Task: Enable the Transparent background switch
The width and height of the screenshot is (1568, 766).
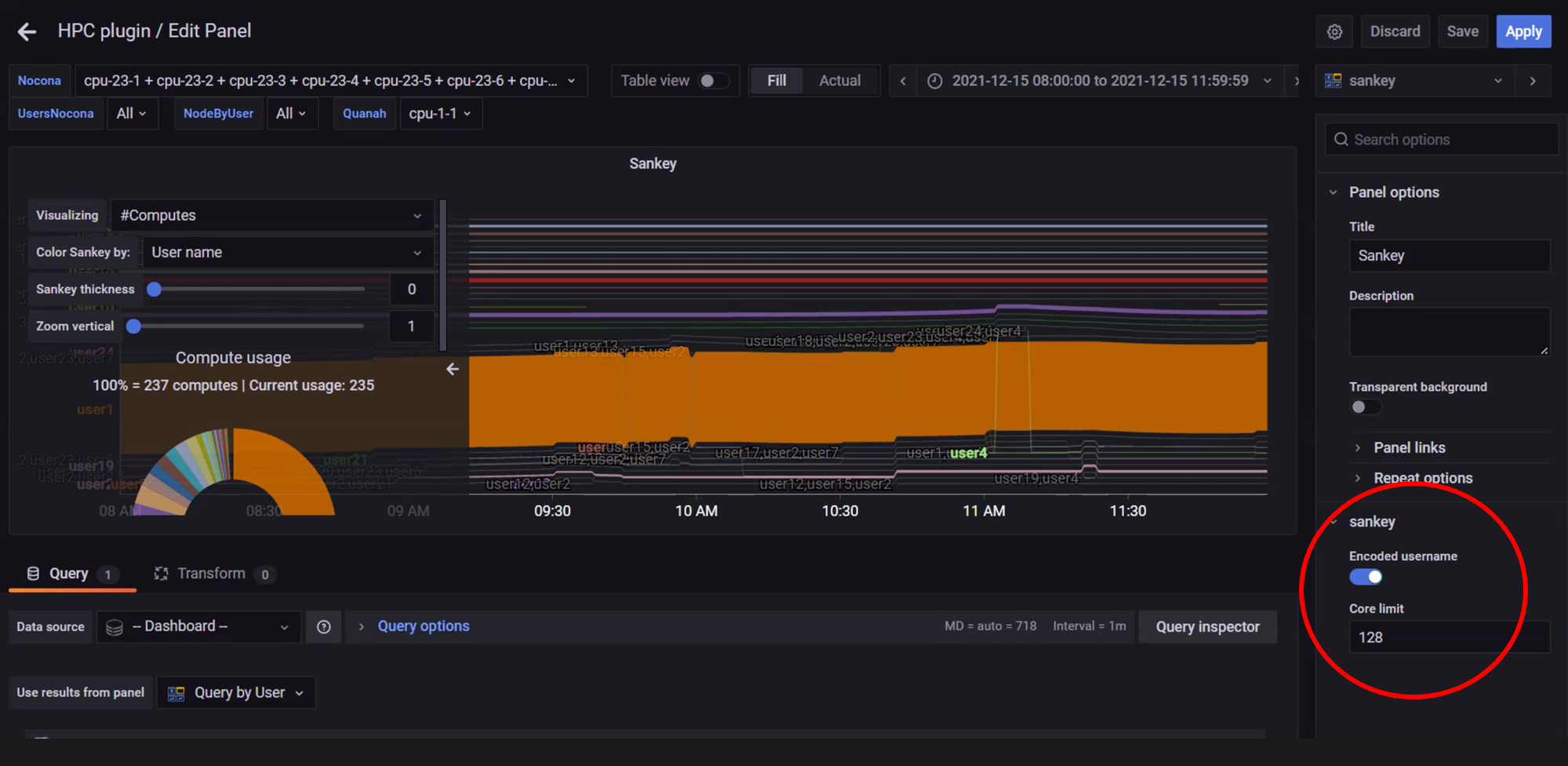Action: pyautogui.click(x=1366, y=407)
